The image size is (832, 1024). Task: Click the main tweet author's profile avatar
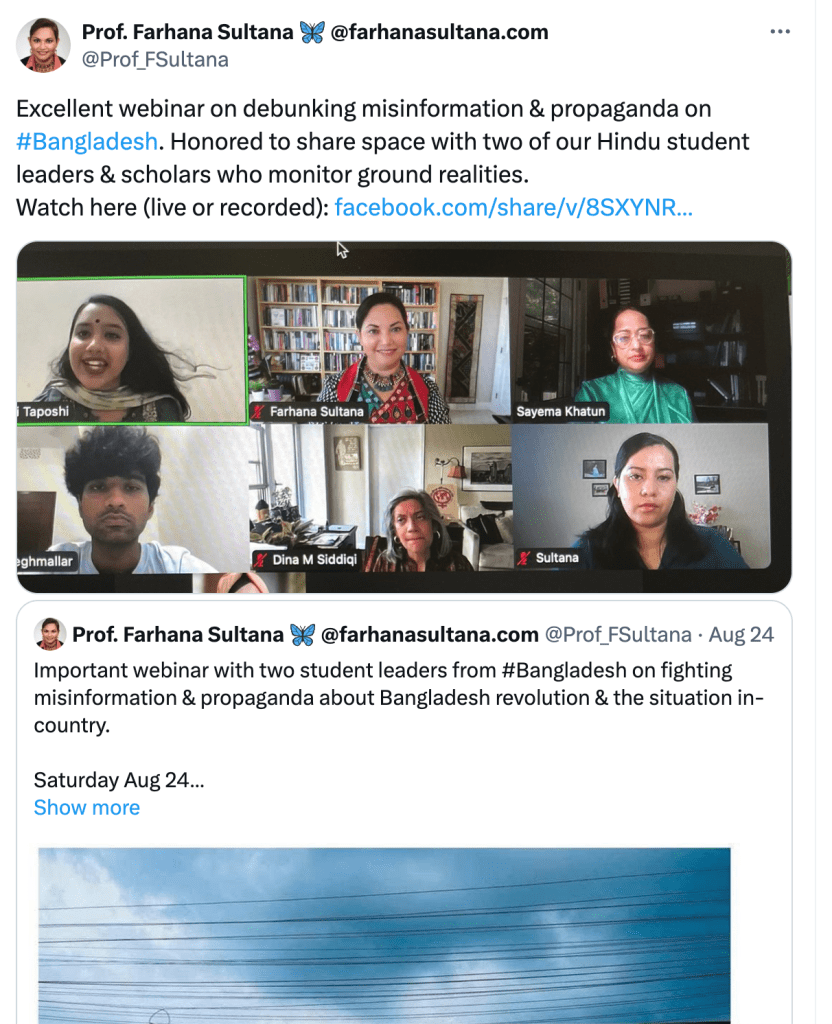coord(43,45)
